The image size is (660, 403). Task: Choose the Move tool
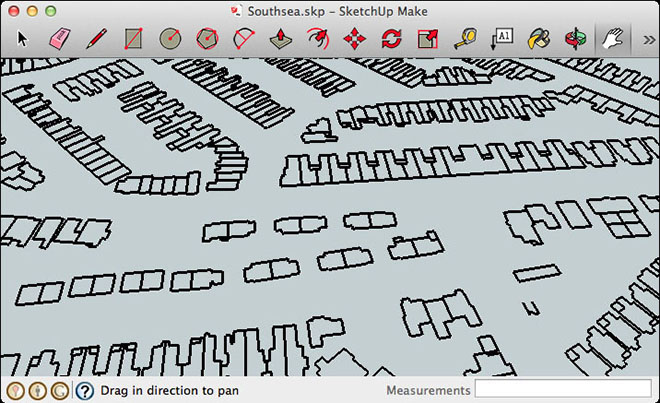(355, 39)
